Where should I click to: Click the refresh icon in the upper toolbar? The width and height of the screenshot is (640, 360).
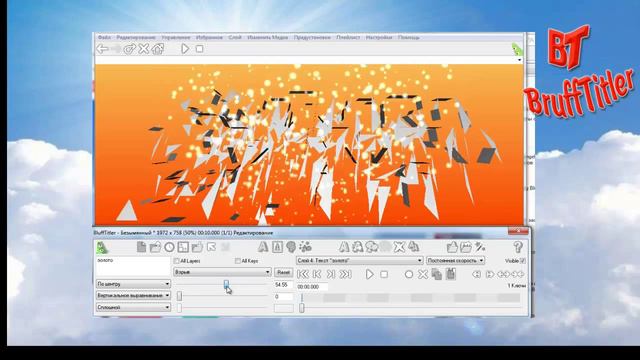129,49
